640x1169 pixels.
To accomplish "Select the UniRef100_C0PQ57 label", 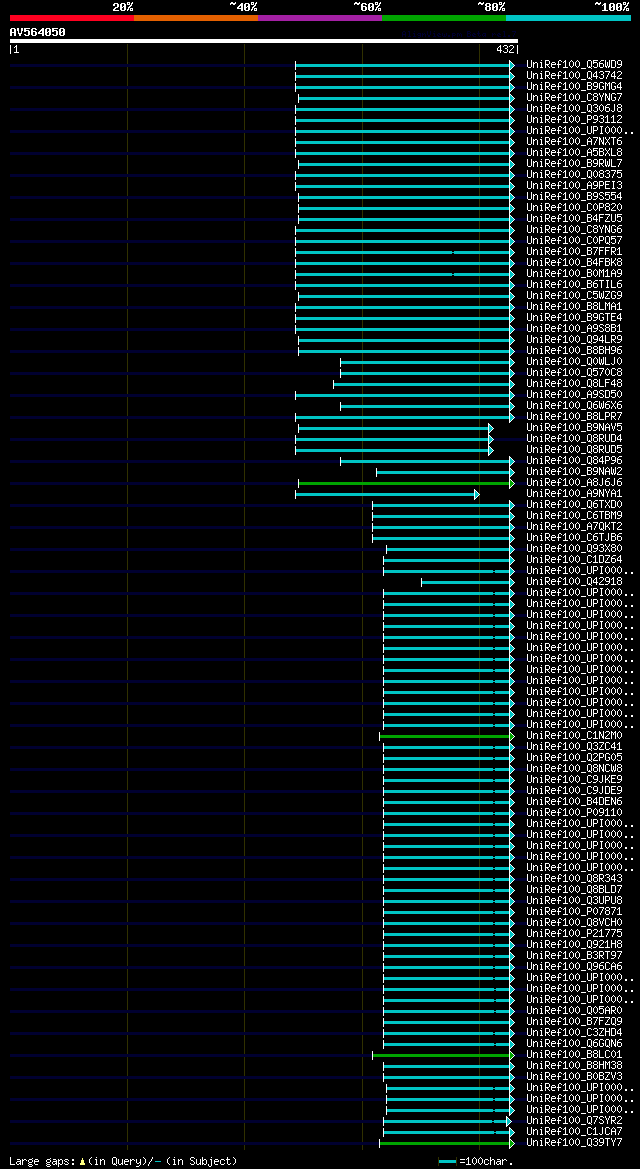I will (574, 241).
